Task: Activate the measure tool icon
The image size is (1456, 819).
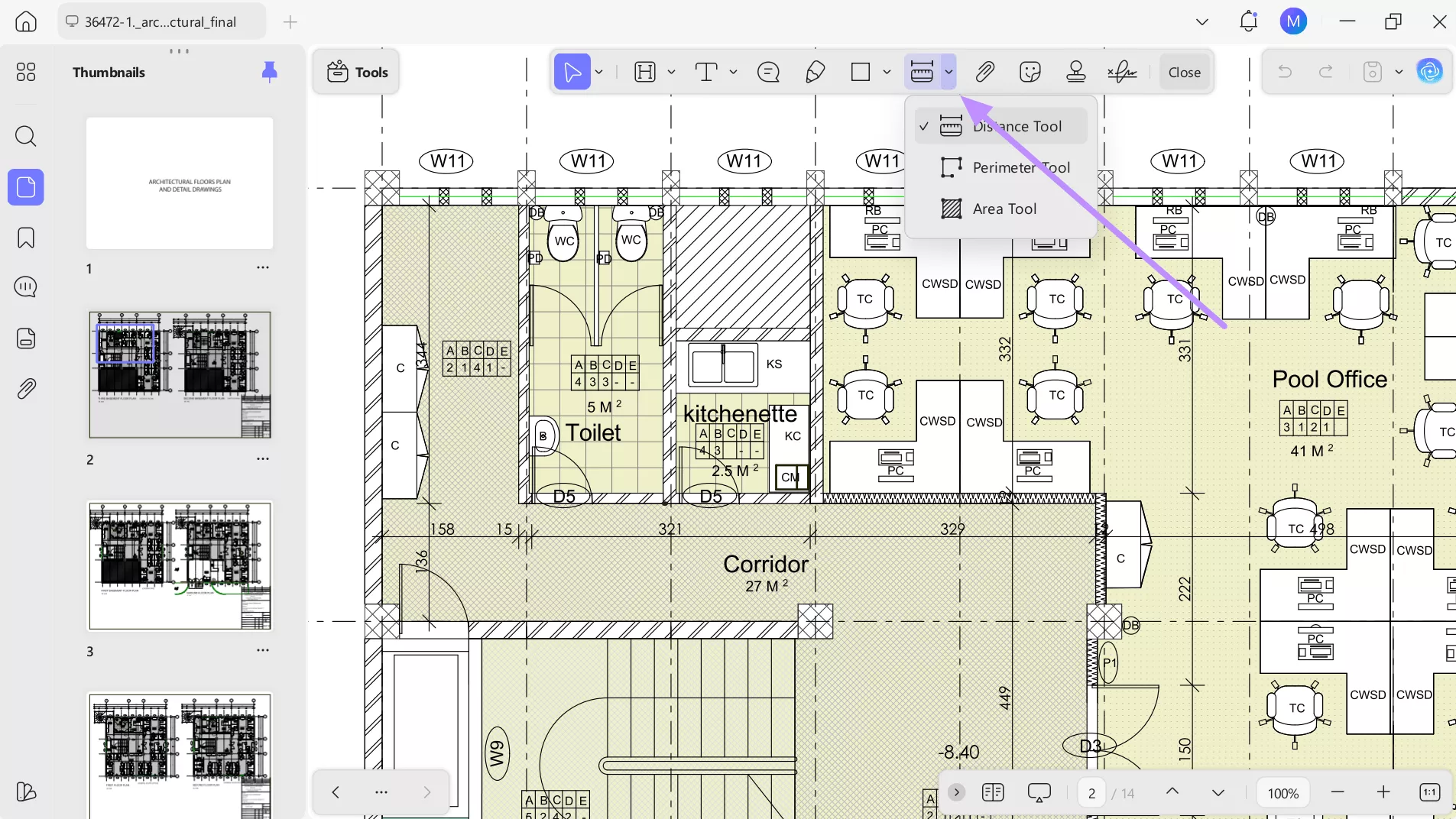Action: [922, 73]
